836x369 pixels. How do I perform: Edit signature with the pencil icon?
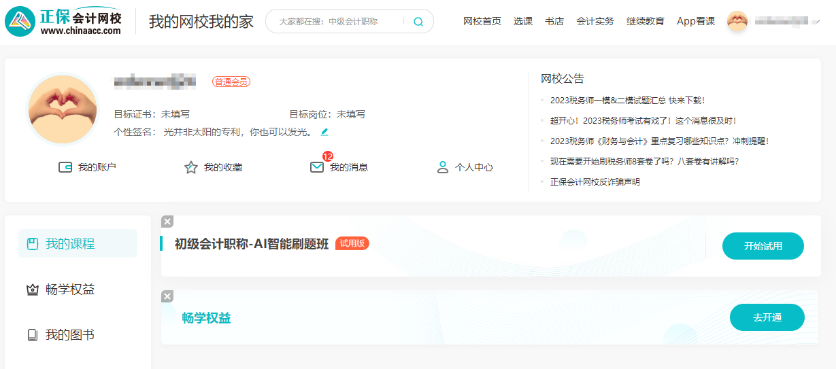point(324,132)
